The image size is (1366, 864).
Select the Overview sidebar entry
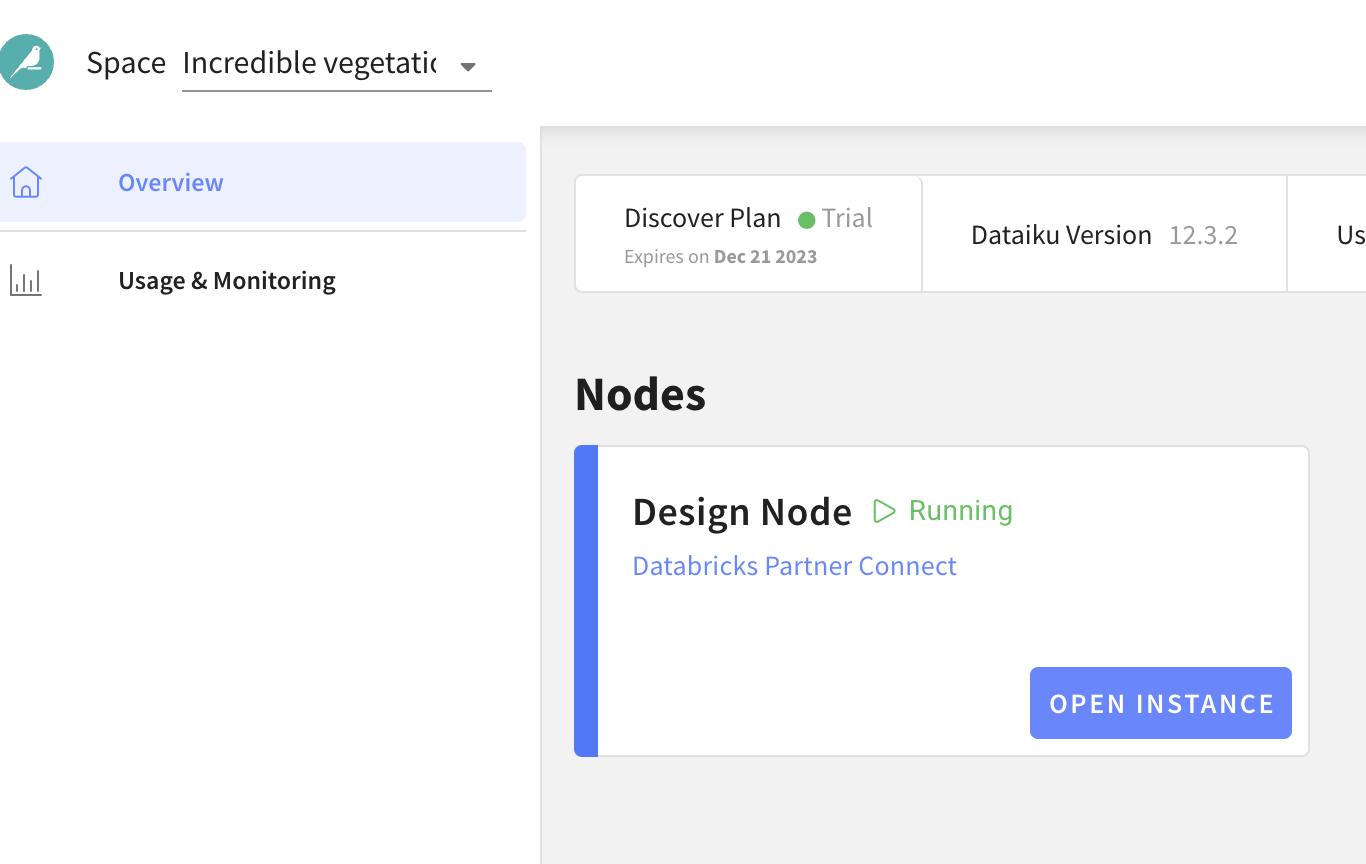pyautogui.click(x=170, y=182)
